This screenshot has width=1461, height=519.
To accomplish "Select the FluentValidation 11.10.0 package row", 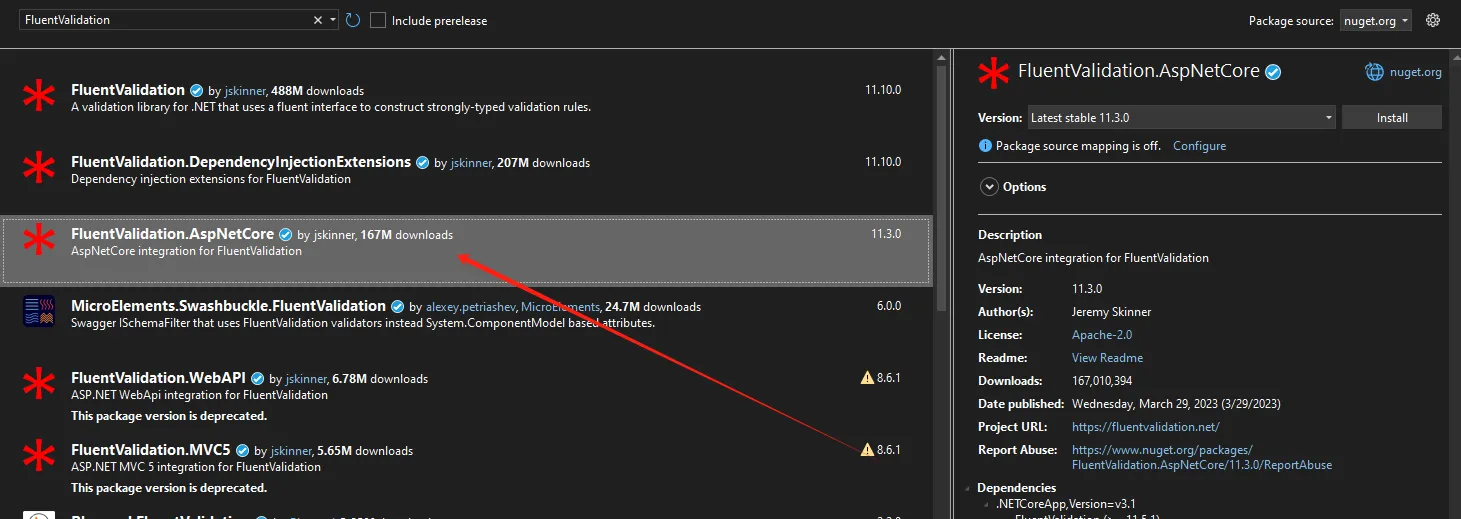I will (x=466, y=98).
